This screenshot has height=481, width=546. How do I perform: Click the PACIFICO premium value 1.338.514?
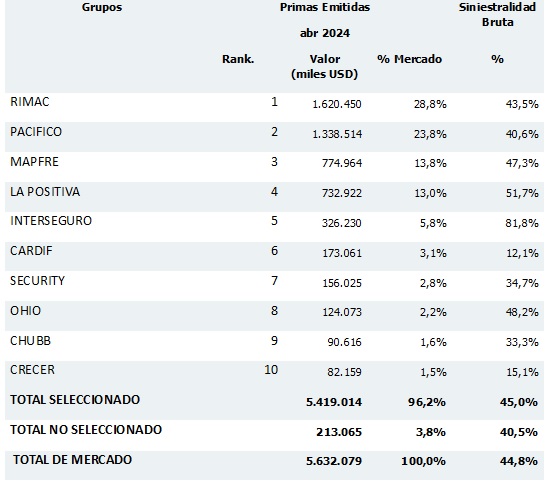tap(337, 134)
